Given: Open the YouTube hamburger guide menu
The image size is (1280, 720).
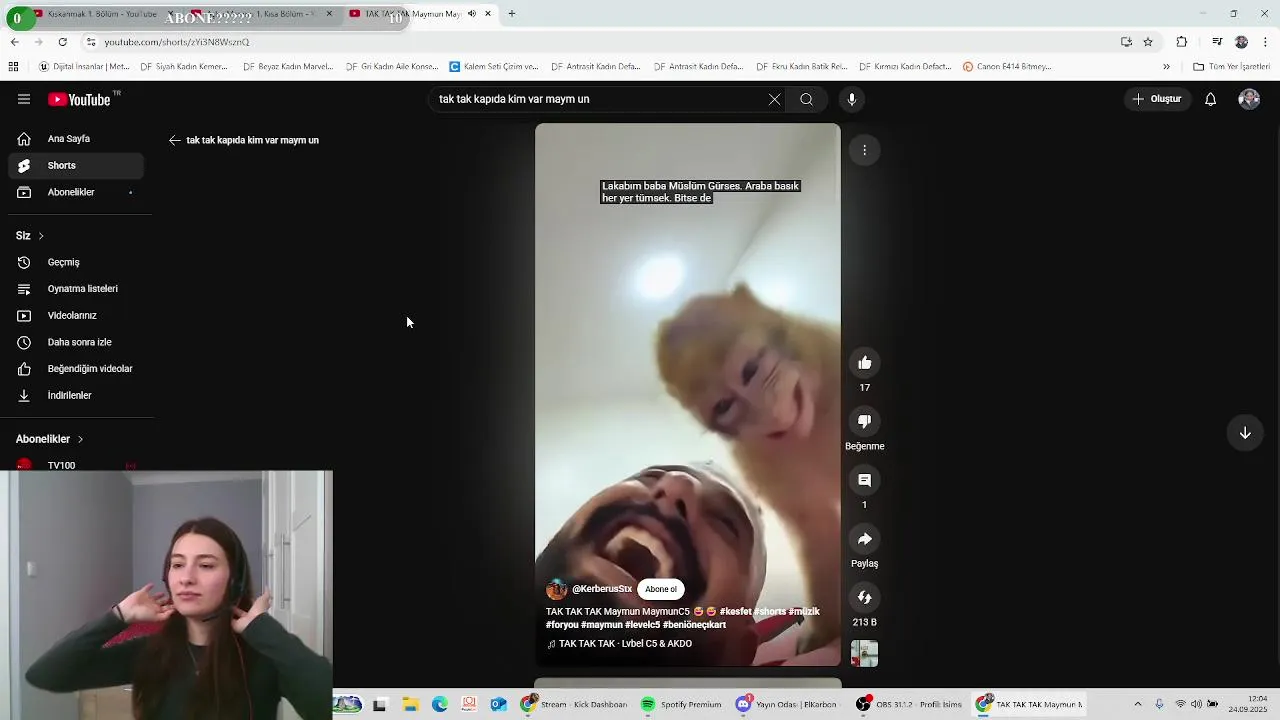Looking at the screenshot, I should pyautogui.click(x=24, y=99).
